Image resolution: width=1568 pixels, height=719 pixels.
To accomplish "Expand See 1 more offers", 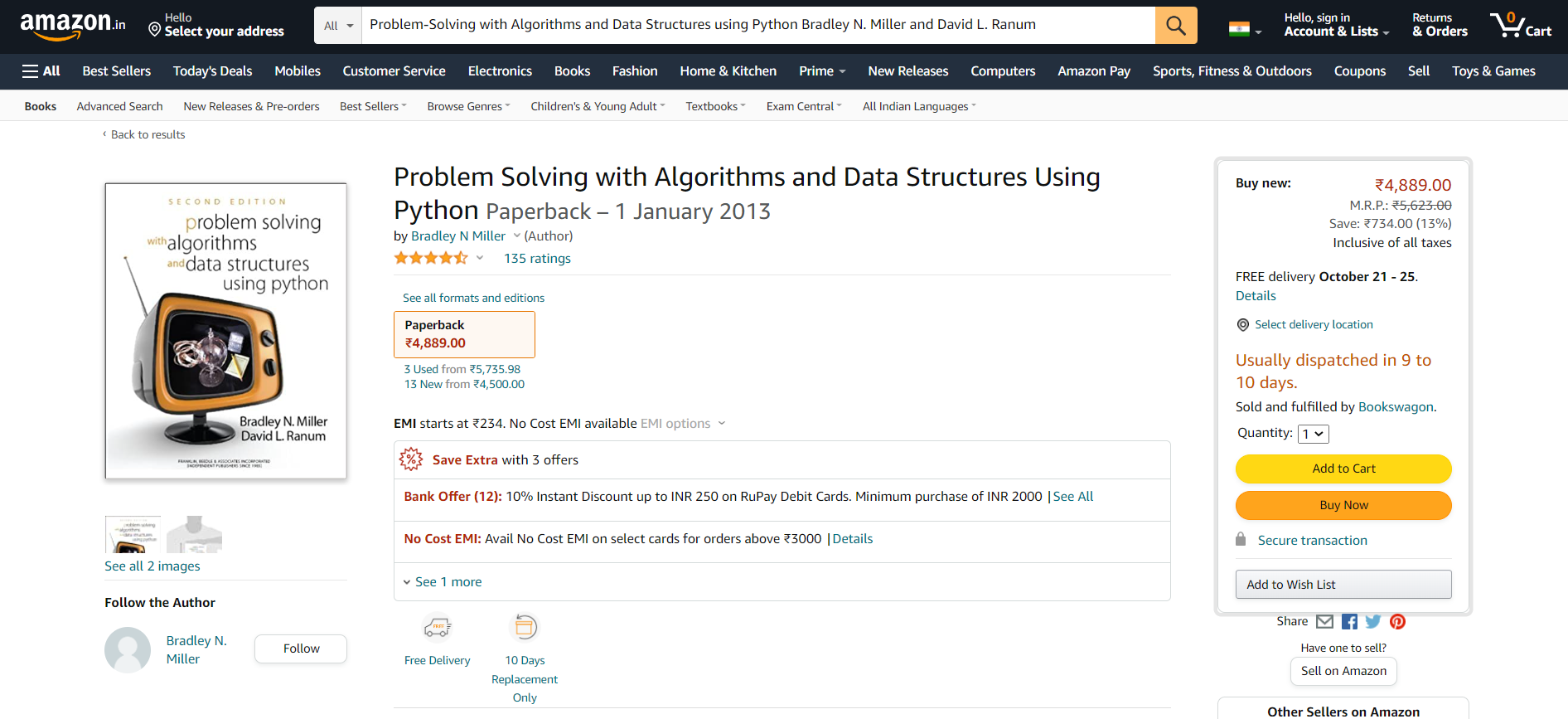I will coord(443,582).
